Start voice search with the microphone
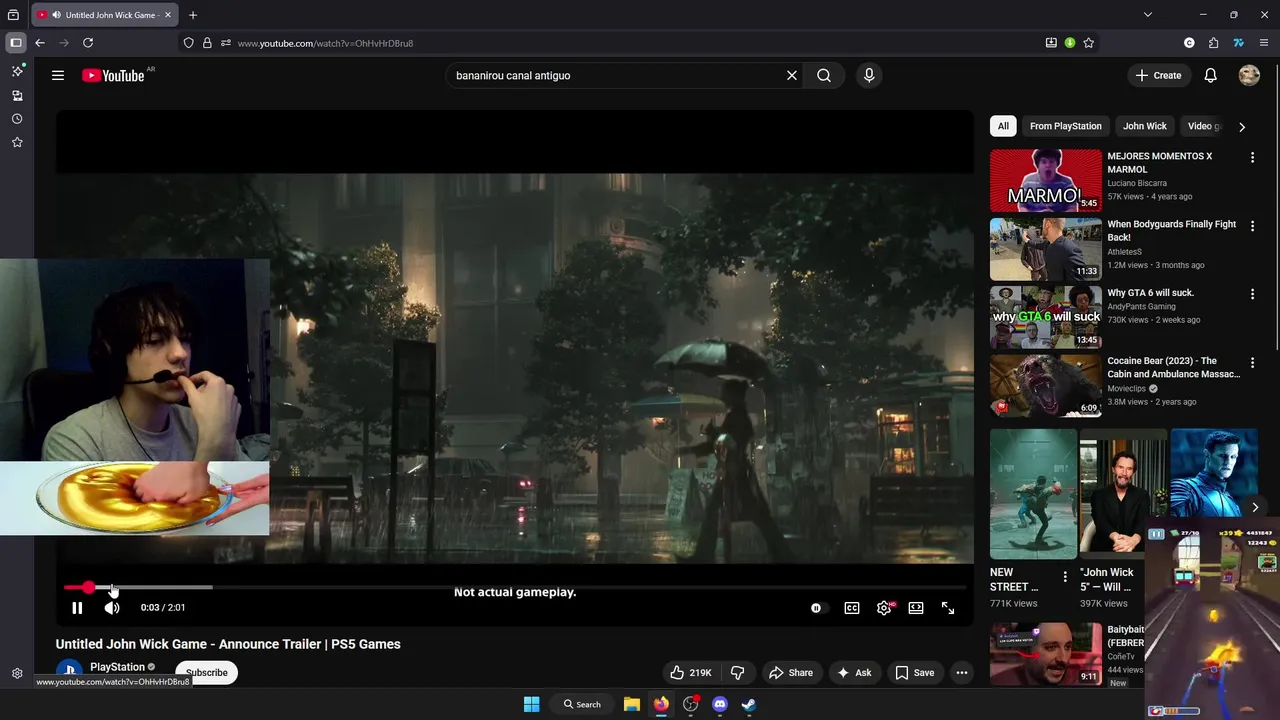The image size is (1280, 720). click(x=869, y=75)
